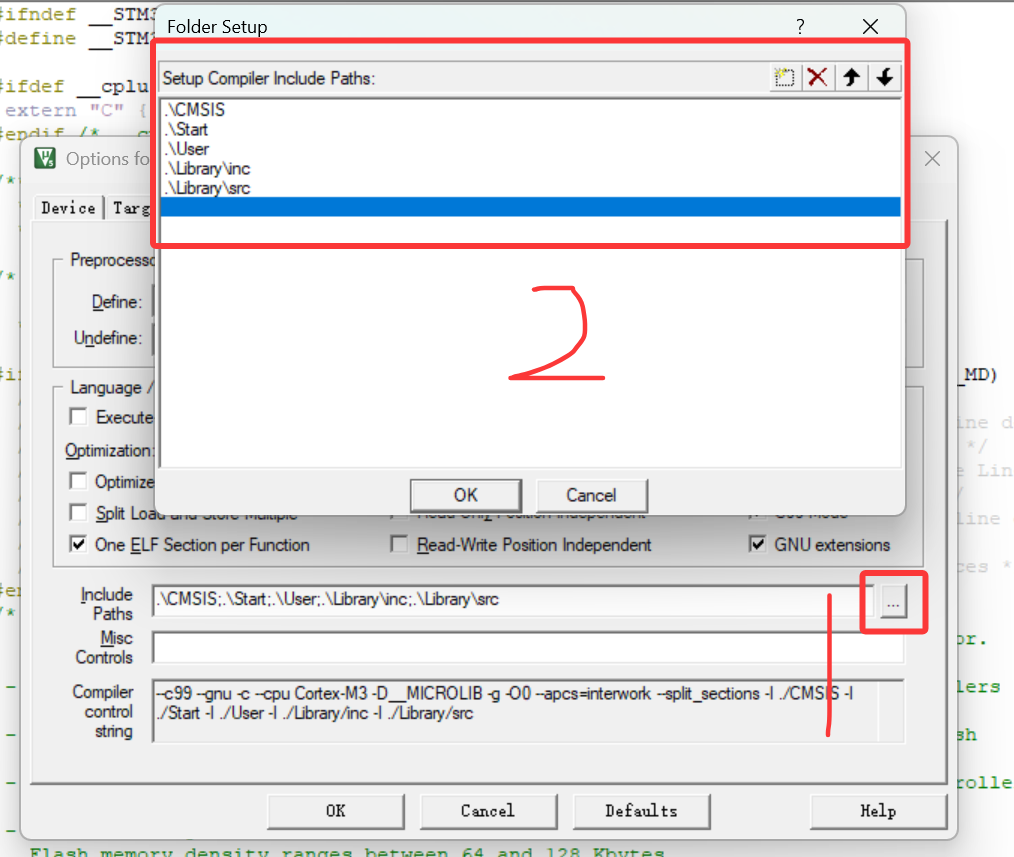Click the Defaults button

click(641, 811)
